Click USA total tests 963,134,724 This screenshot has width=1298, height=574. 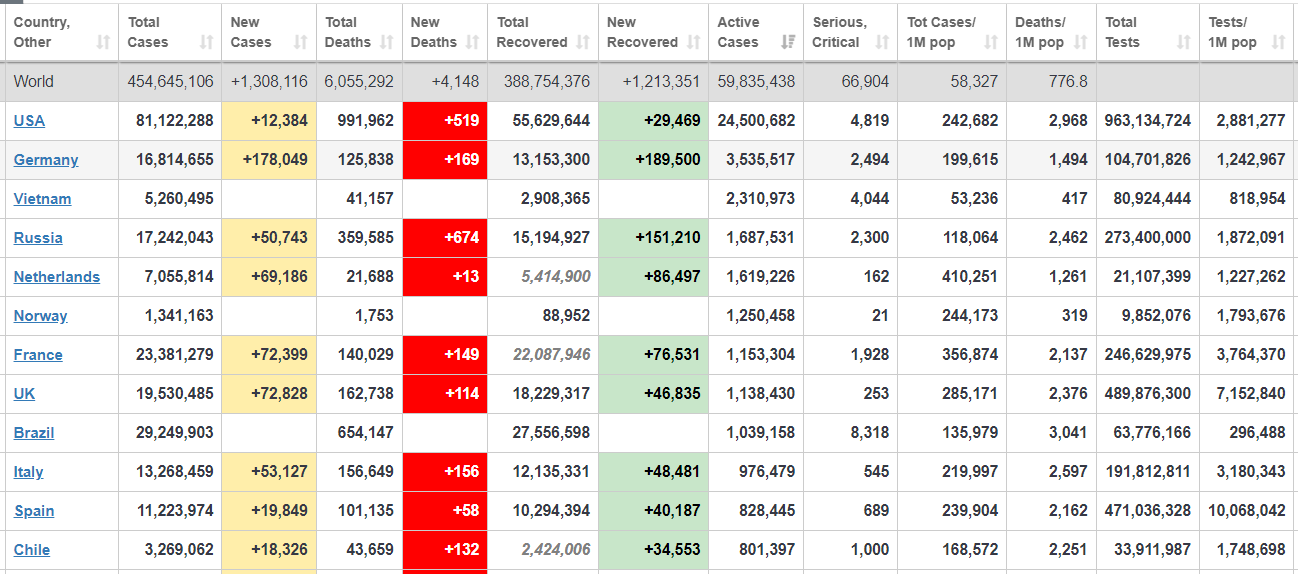pos(1148,120)
